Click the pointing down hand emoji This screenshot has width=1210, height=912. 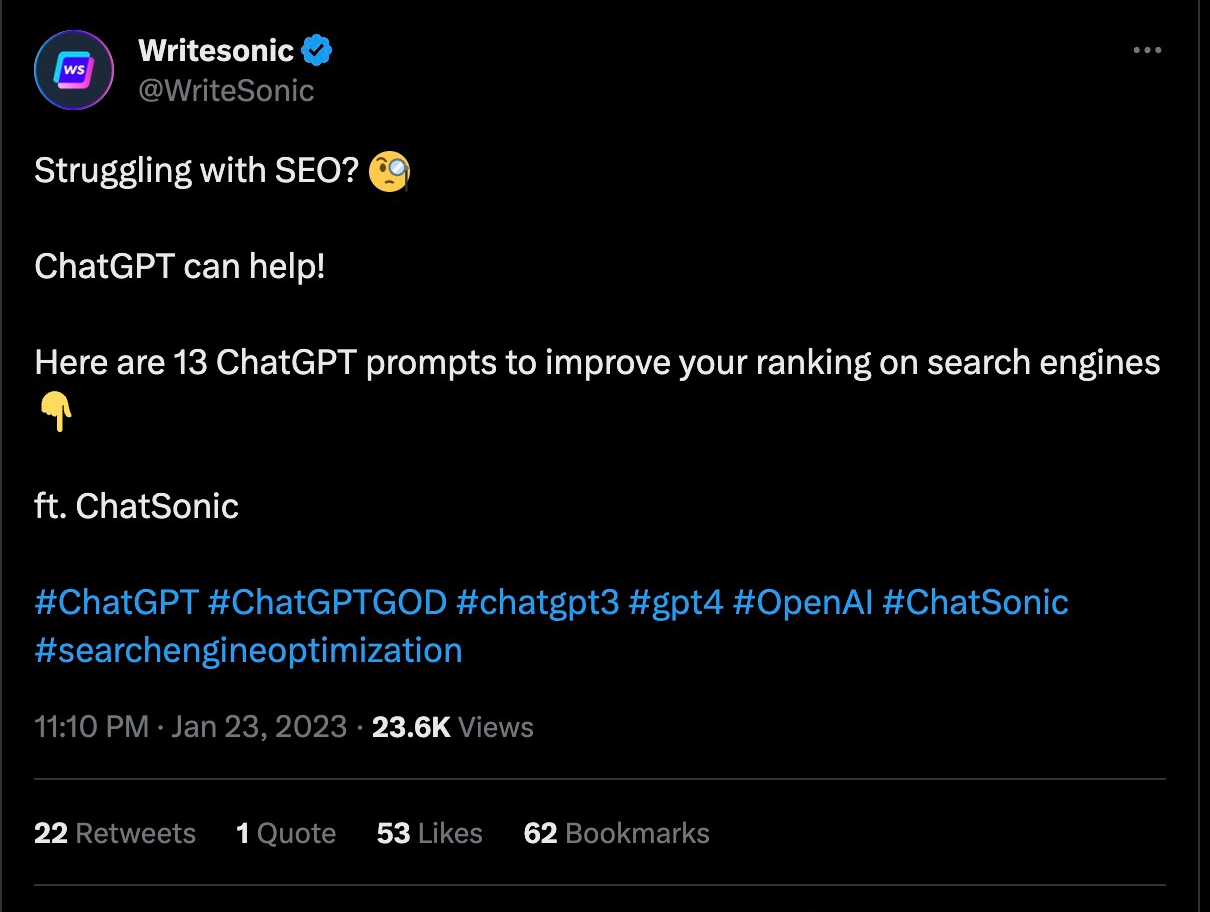click(x=55, y=411)
